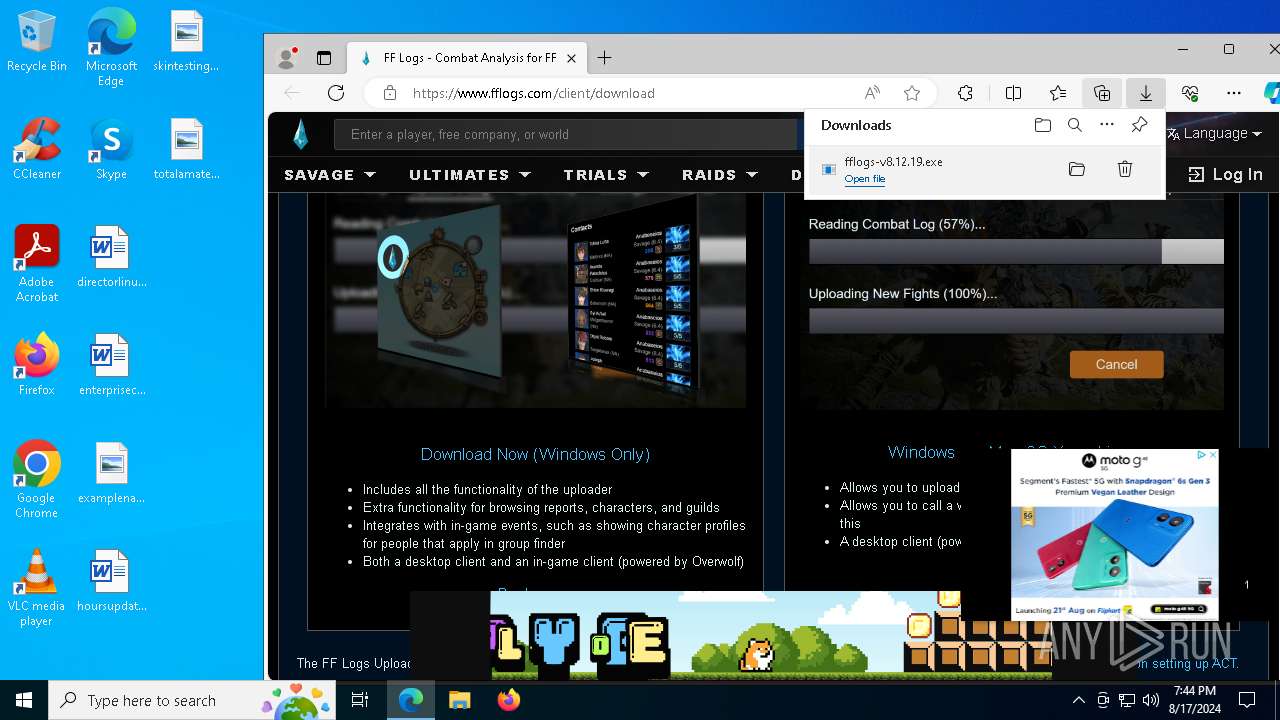The image size is (1280, 720).
Task: Expand the SAVAGE dropdown menu
Action: 330,175
